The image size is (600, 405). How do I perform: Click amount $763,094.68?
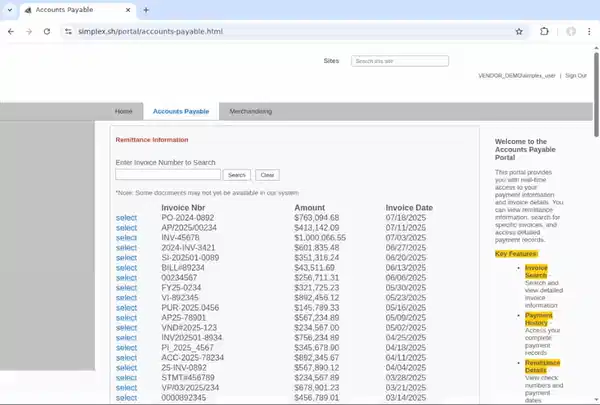pos(316,218)
